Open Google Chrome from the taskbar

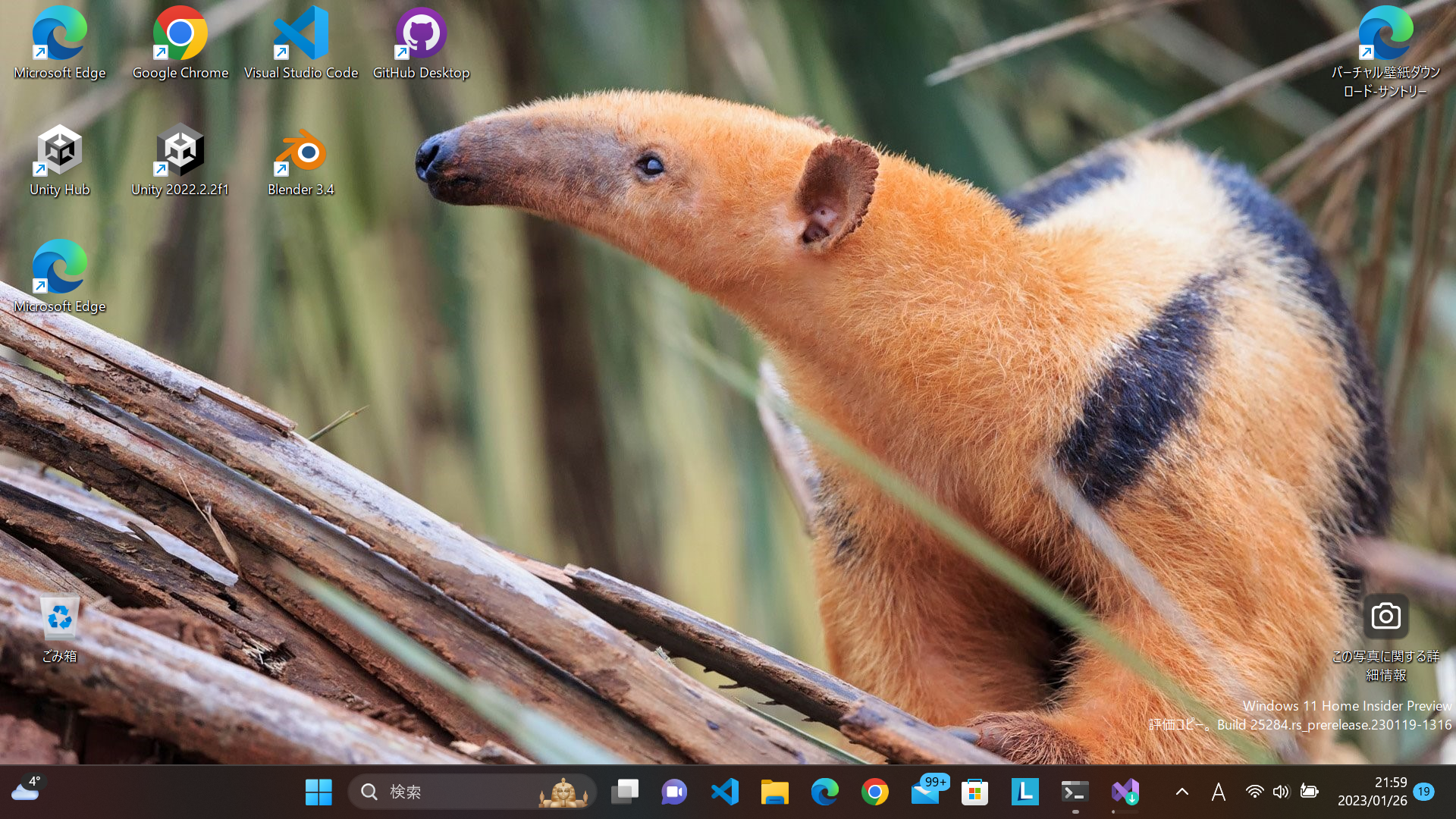(874, 792)
